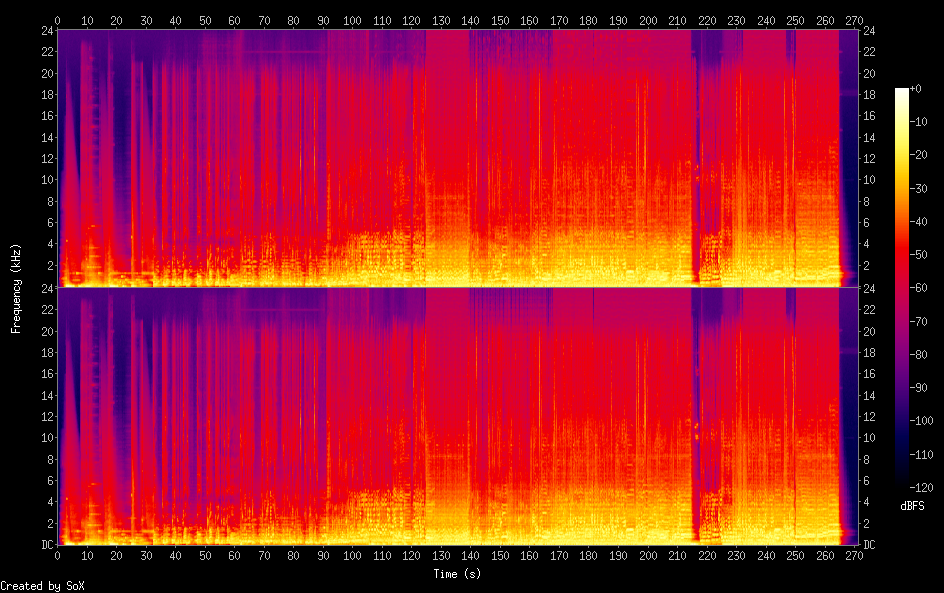Click the lower channel spectrogram plot
The image size is (944, 593).
click(458, 416)
